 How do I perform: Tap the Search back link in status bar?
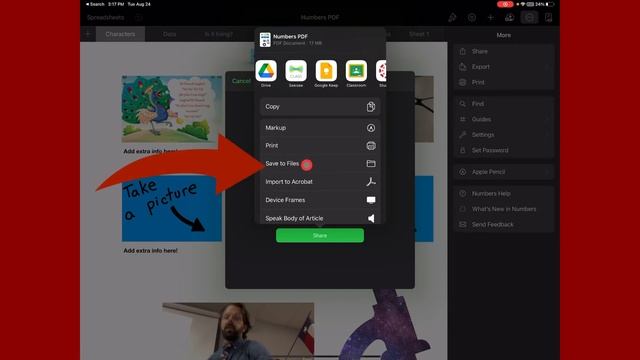coord(95,4)
